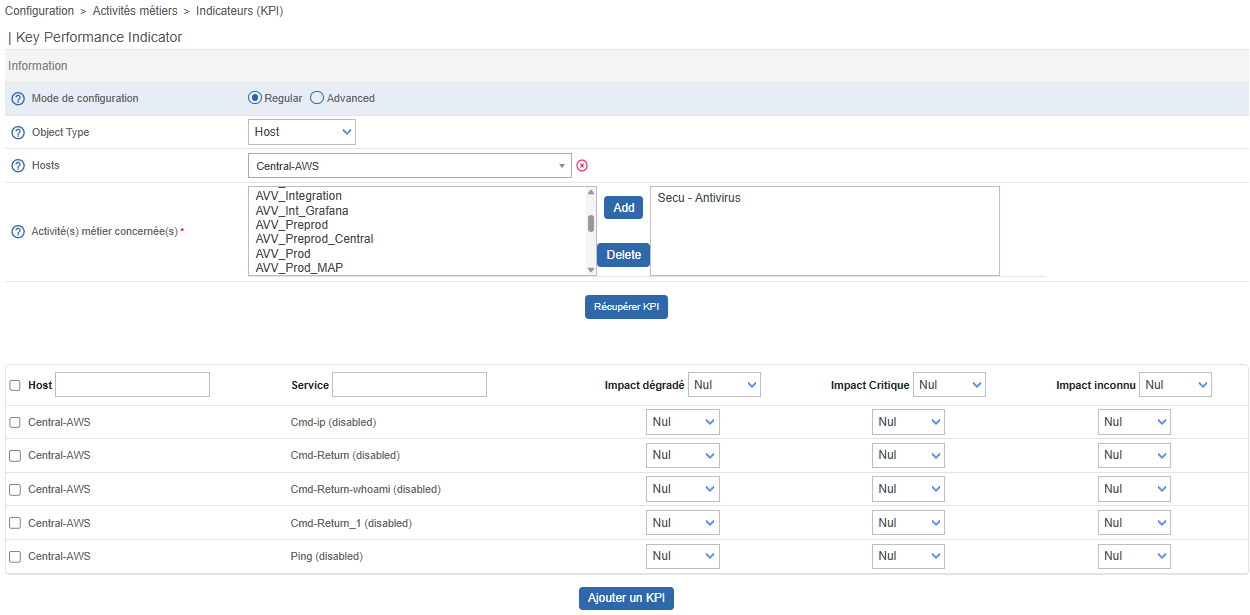The image size is (1250, 615).
Task: Click help icon beside Object Type
Action: tap(17, 133)
